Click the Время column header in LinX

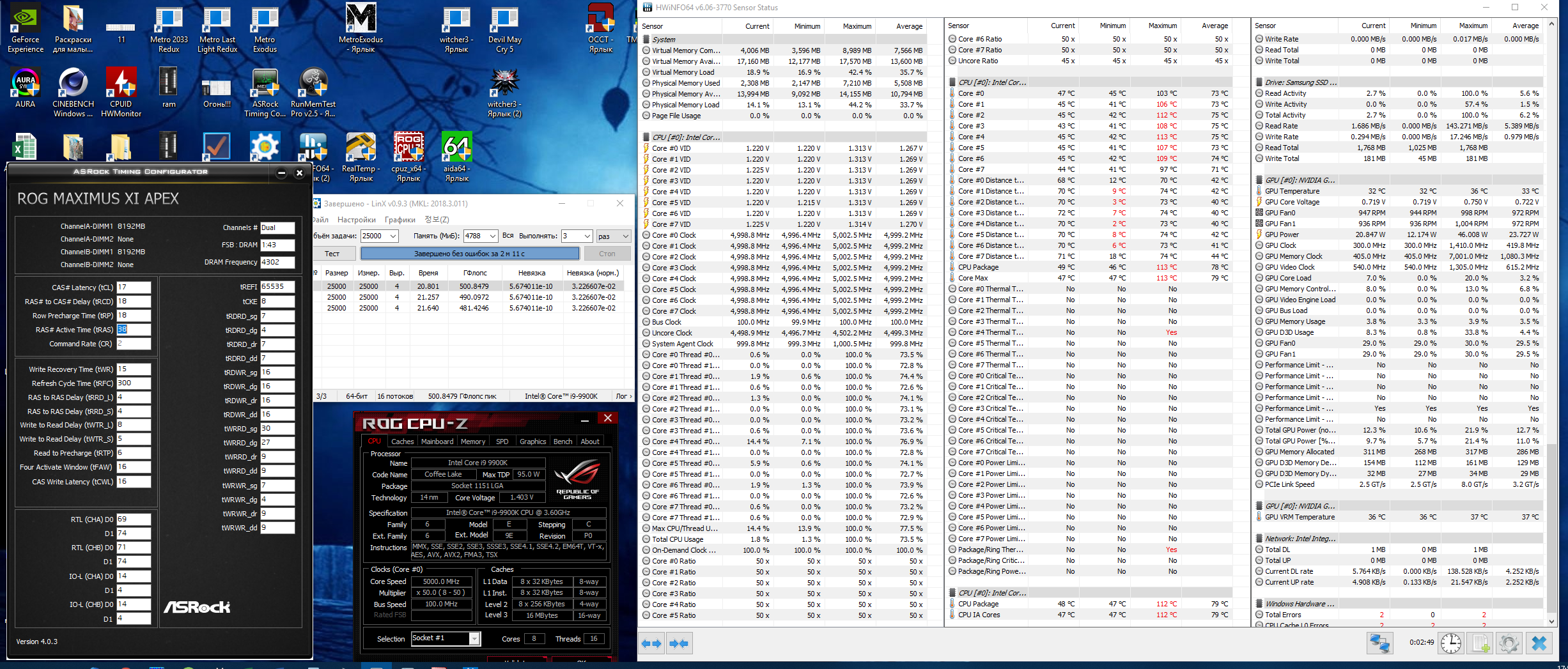click(x=428, y=273)
